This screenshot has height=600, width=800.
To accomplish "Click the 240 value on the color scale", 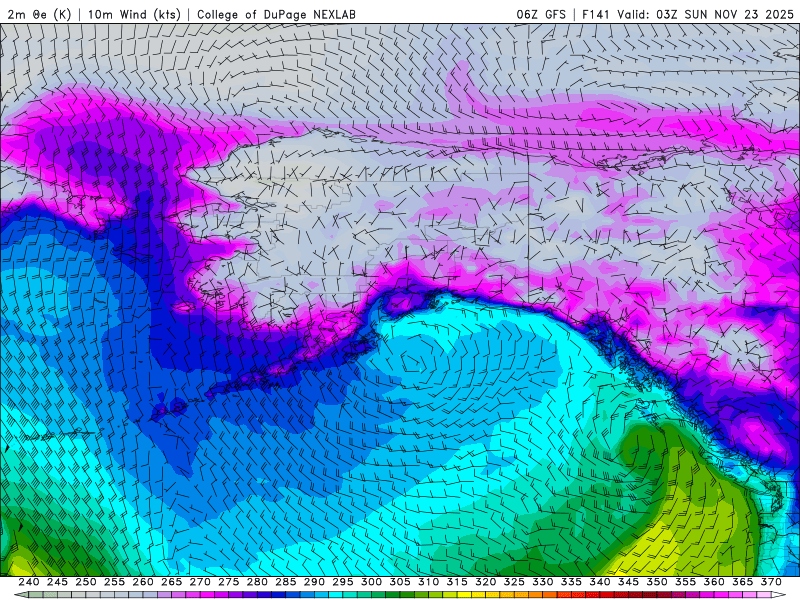I will pos(29,582).
